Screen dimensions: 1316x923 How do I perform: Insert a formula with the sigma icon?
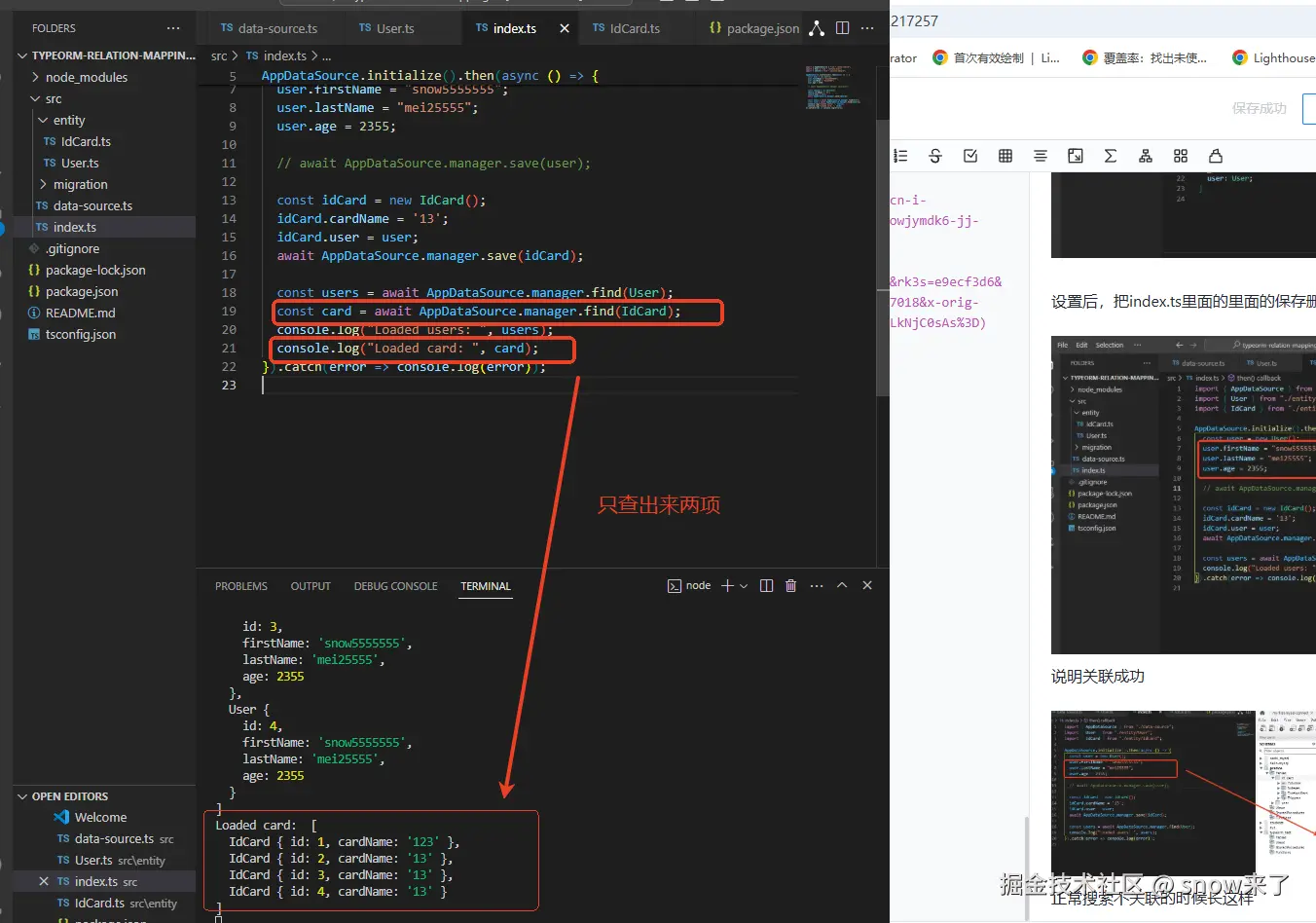(x=1111, y=156)
